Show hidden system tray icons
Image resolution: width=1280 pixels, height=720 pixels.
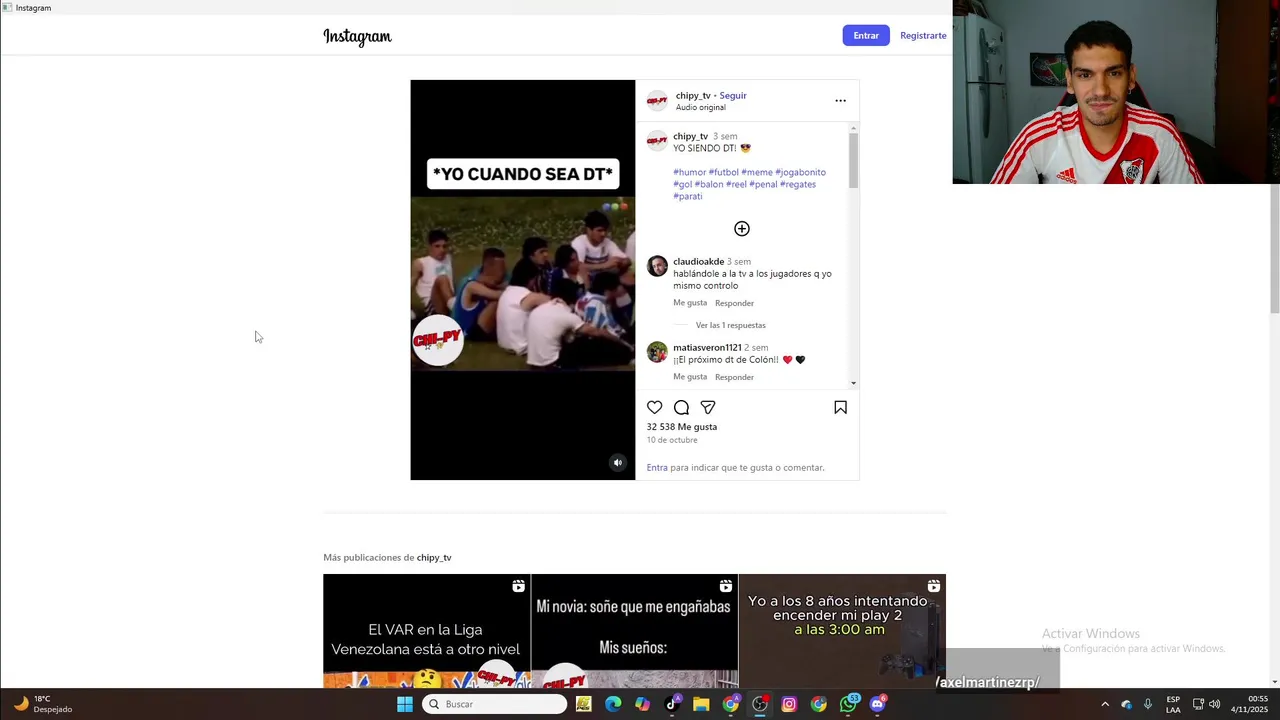[x=1105, y=704]
